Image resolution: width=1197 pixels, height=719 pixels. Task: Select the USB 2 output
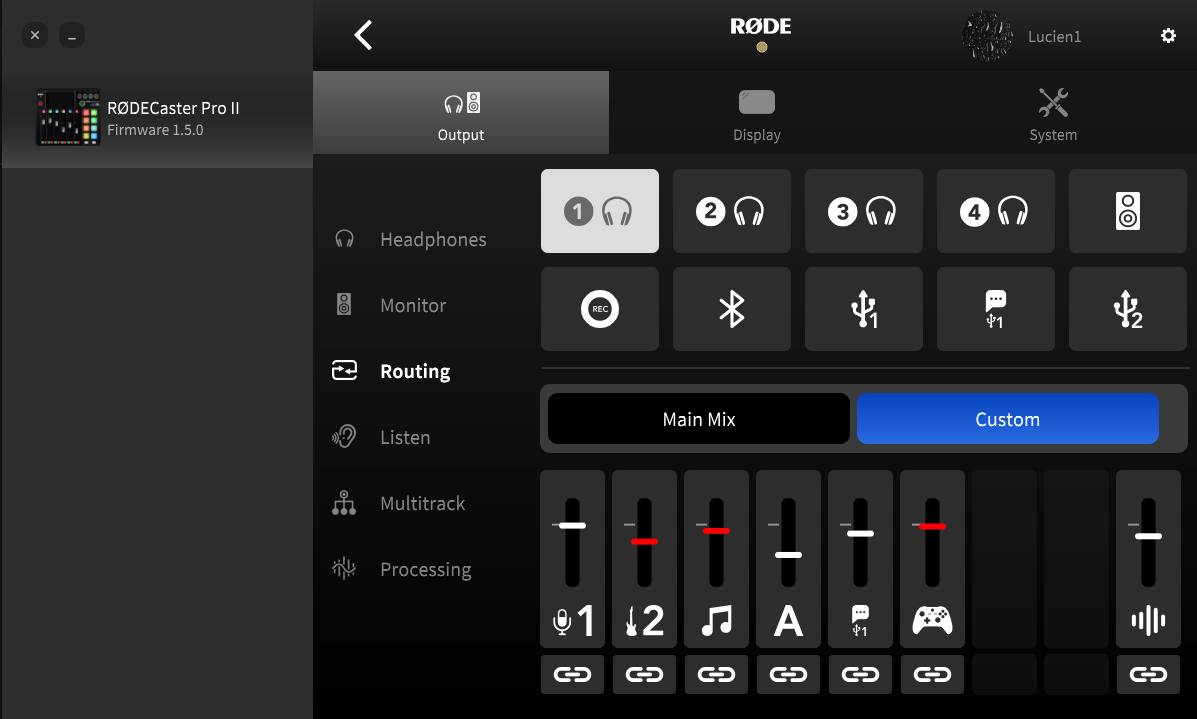[1128, 309]
